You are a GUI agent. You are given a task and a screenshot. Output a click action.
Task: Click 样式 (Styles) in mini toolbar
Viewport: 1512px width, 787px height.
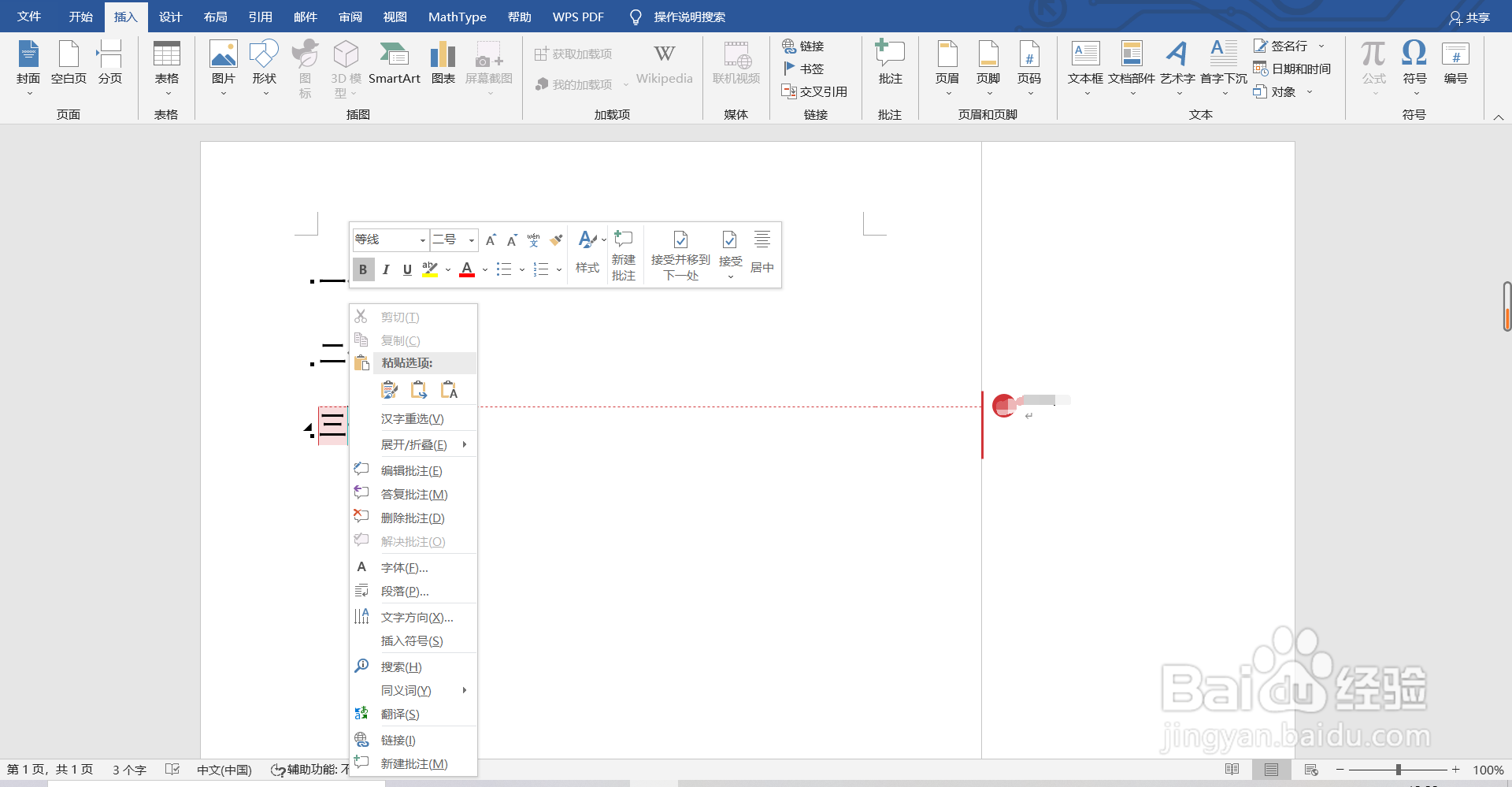tap(588, 252)
